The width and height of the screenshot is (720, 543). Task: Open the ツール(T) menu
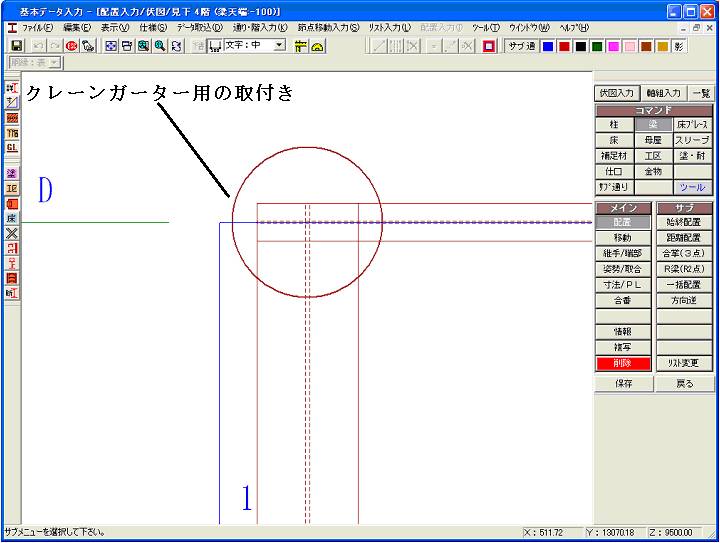pos(485,28)
